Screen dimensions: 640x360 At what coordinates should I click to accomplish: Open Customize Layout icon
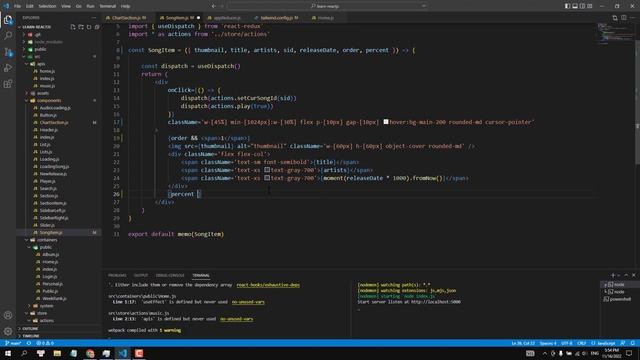point(590,6)
